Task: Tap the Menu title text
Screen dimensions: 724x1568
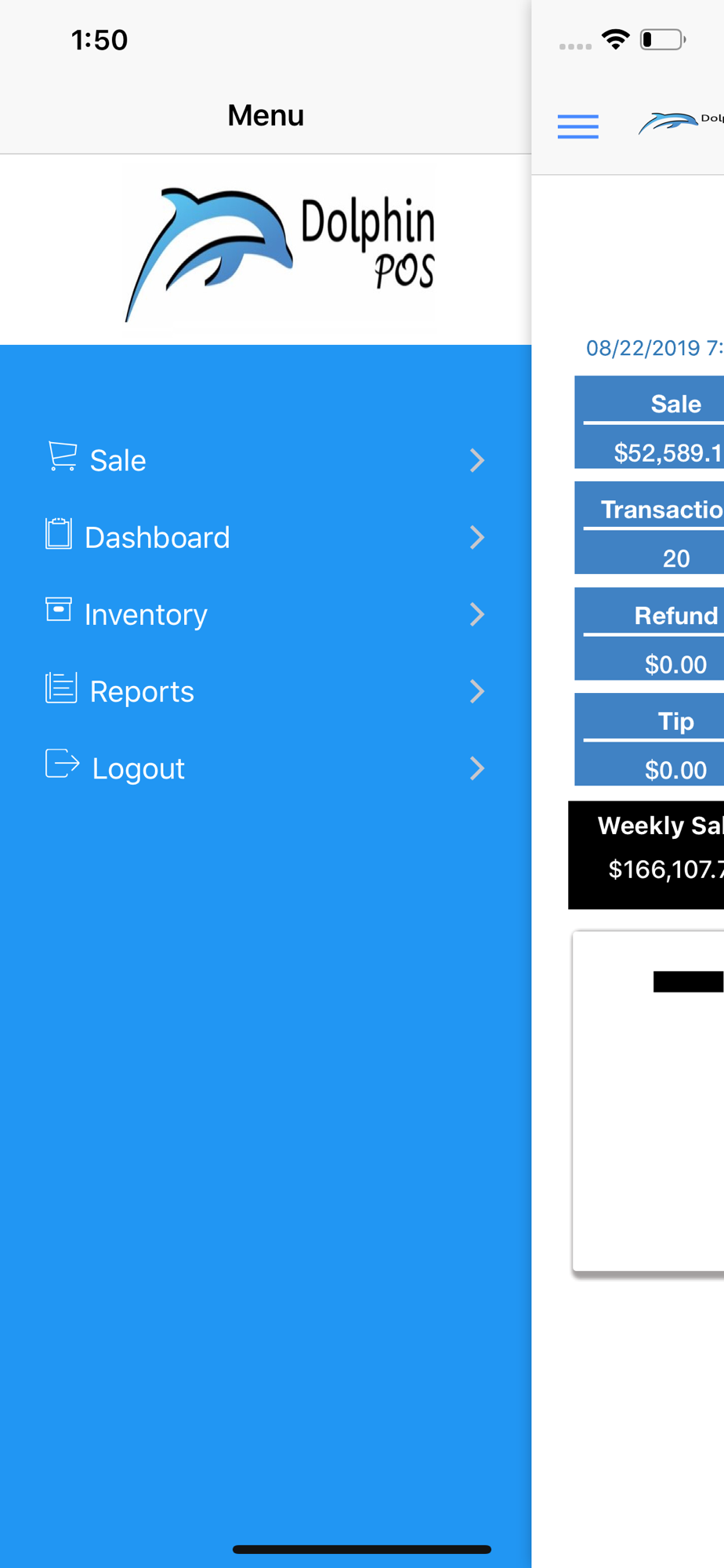Action: (266, 115)
